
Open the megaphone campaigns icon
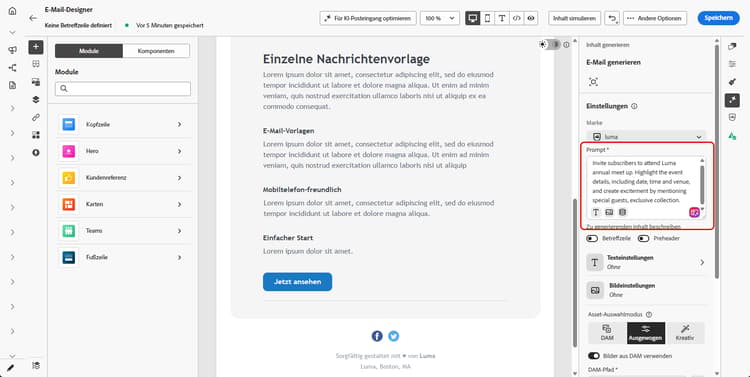pyautogui.click(x=12, y=50)
